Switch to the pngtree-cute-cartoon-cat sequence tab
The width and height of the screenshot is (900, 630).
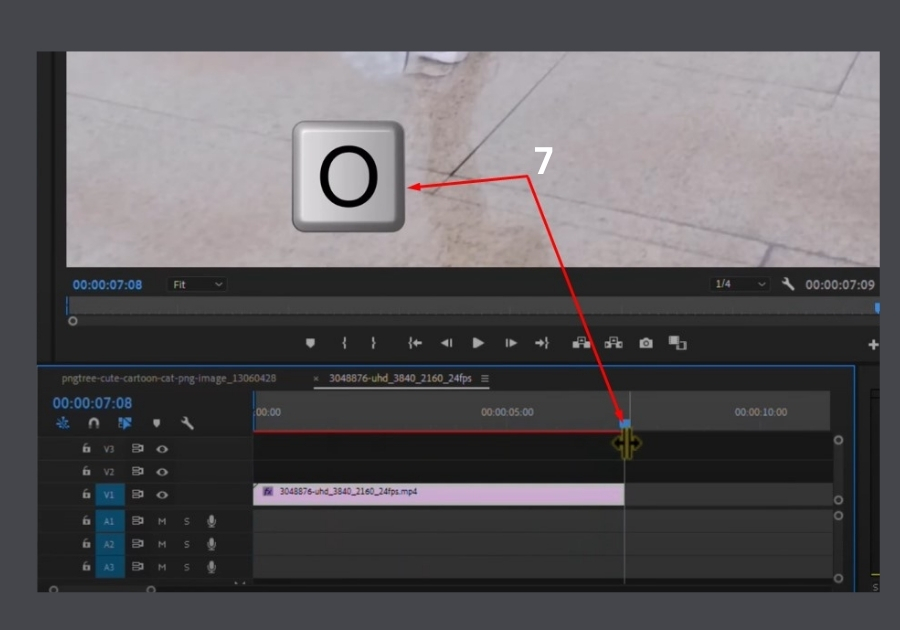click(168, 379)
